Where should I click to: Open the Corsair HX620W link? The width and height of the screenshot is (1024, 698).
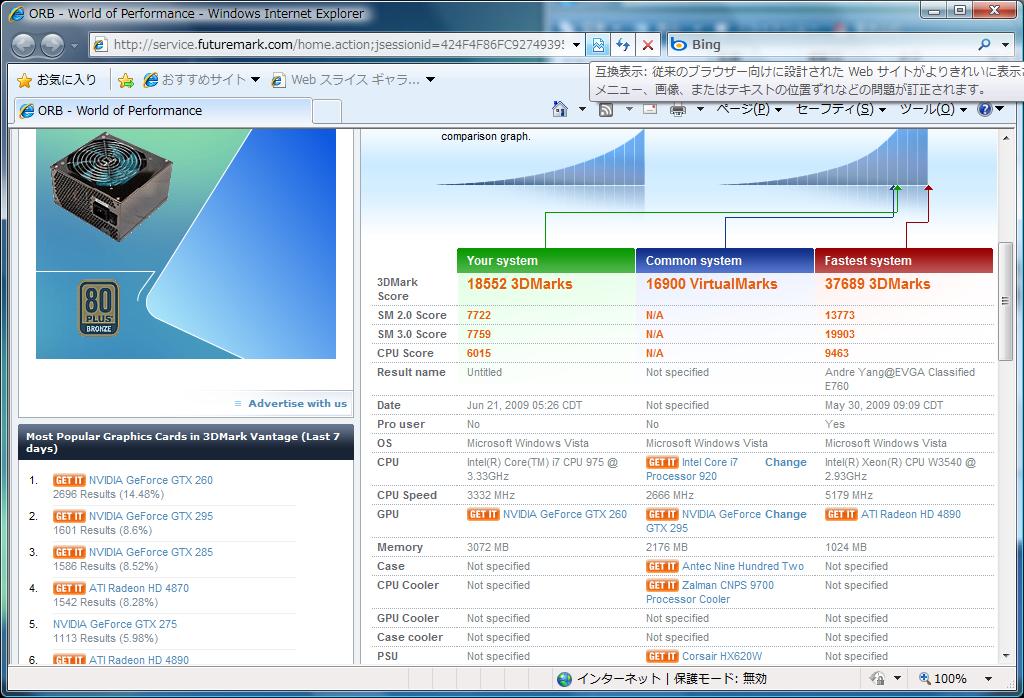(722, 656)
